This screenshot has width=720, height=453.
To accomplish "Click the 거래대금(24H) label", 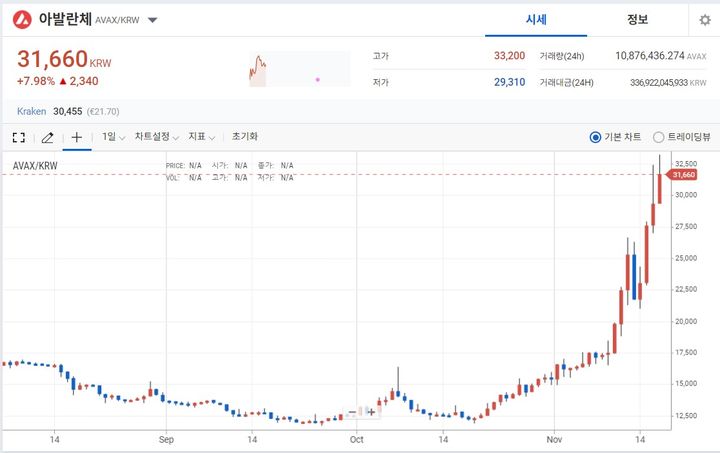I will (566, 83).
